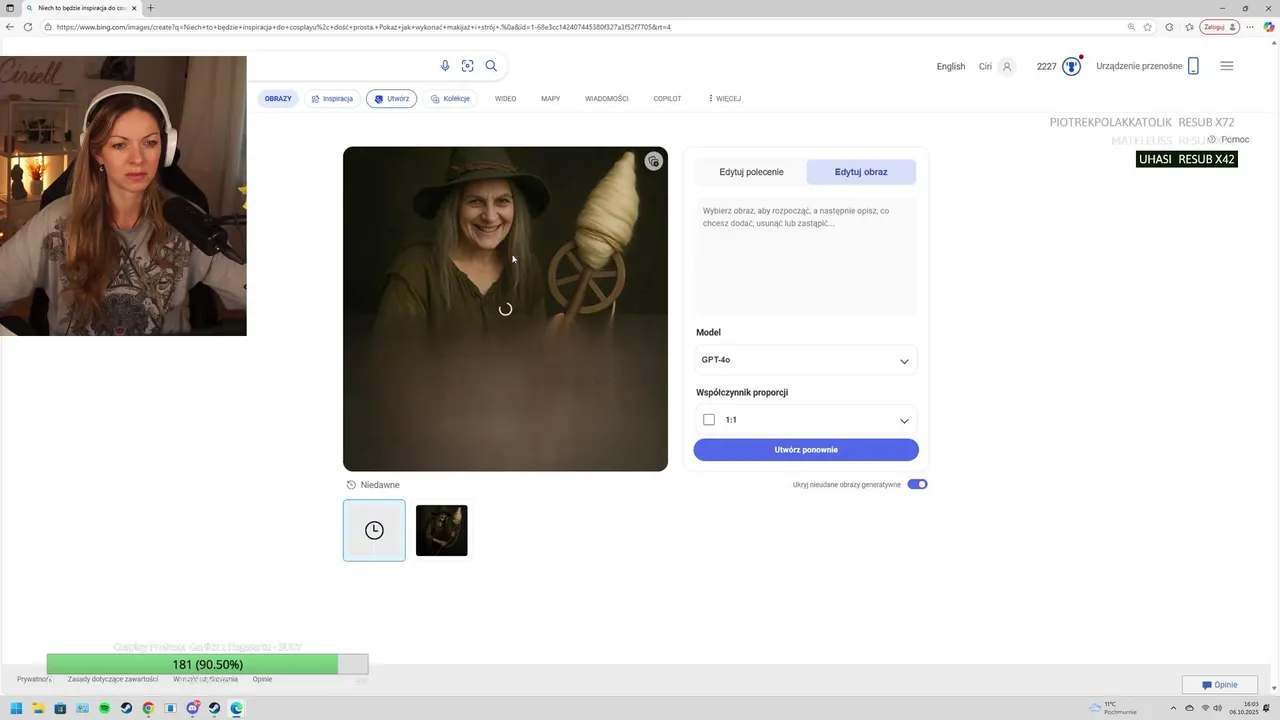
Task: Open the favorites list icon in toolbar
Action: point(1189,27)
